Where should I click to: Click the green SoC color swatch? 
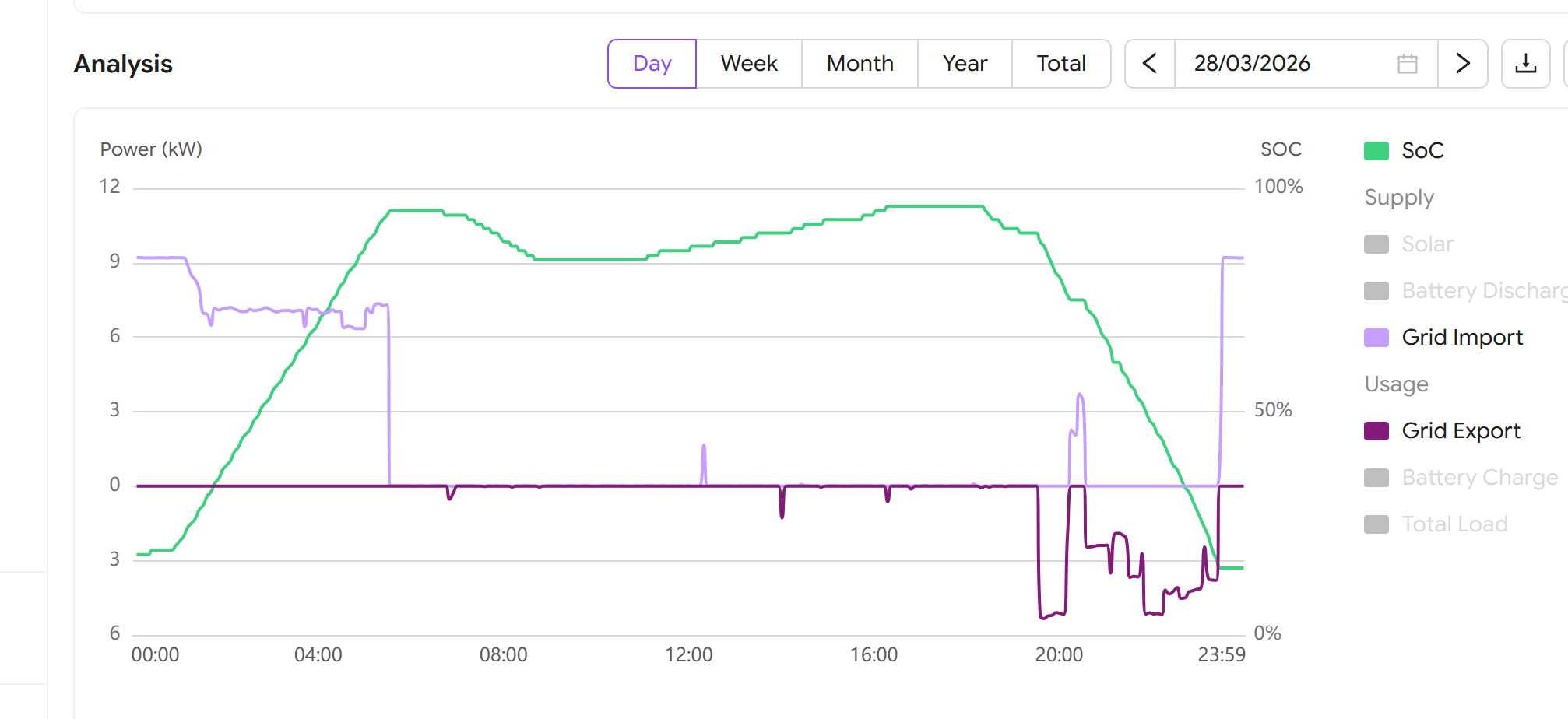tap(1376, 151)
